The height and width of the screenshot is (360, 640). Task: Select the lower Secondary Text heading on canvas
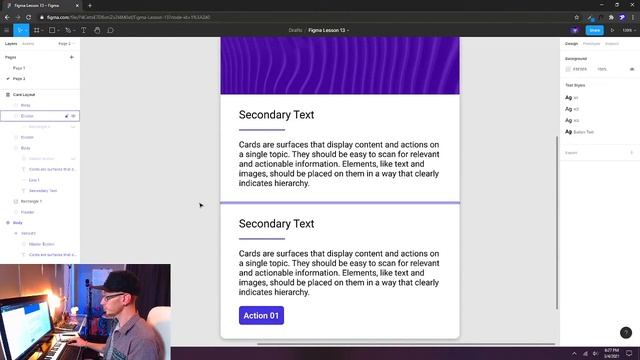pyautogui.click(x=276, y=224)
